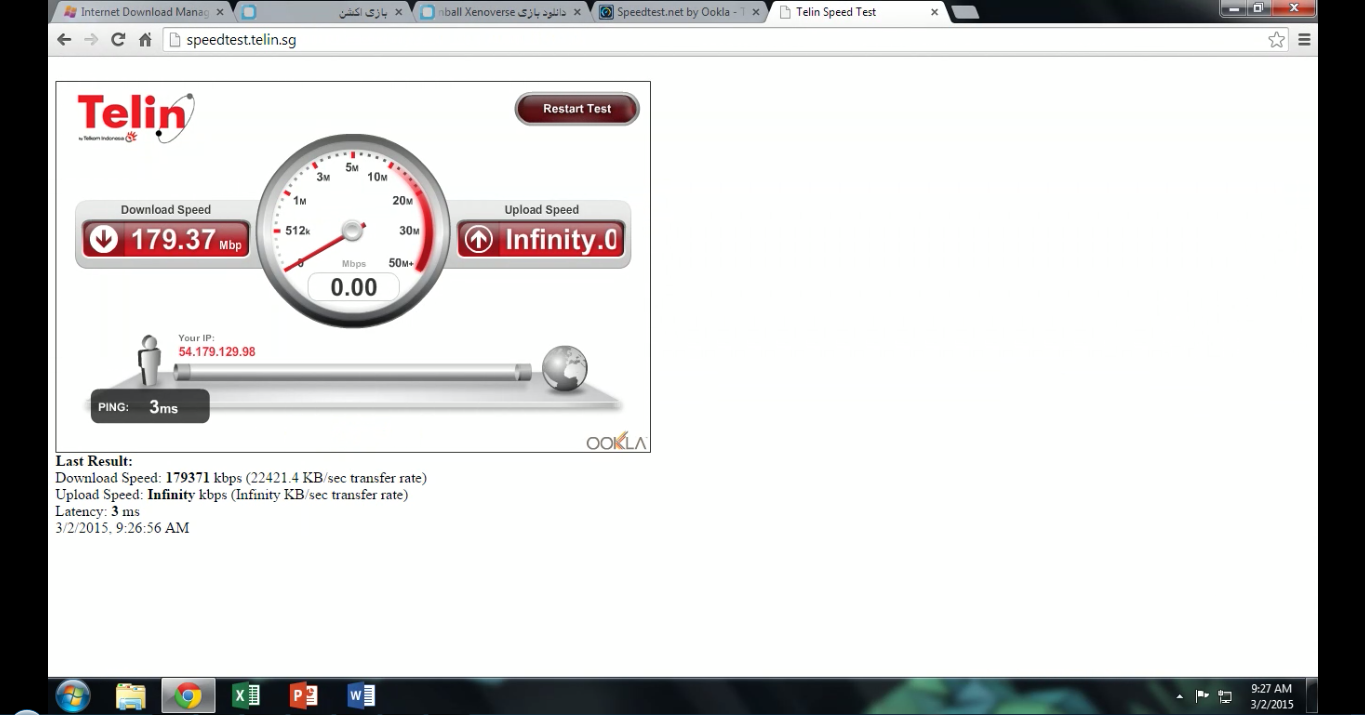The width and height of the screenshot is (1365, 715).
Task: Click the Action Center flag icon
Action: 1202,696
